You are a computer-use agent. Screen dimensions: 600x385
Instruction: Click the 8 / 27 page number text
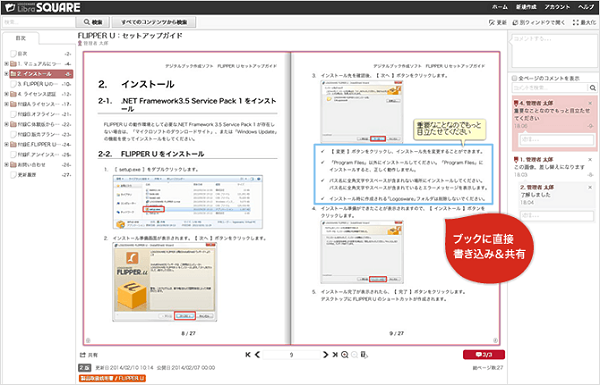pos(188,333)
